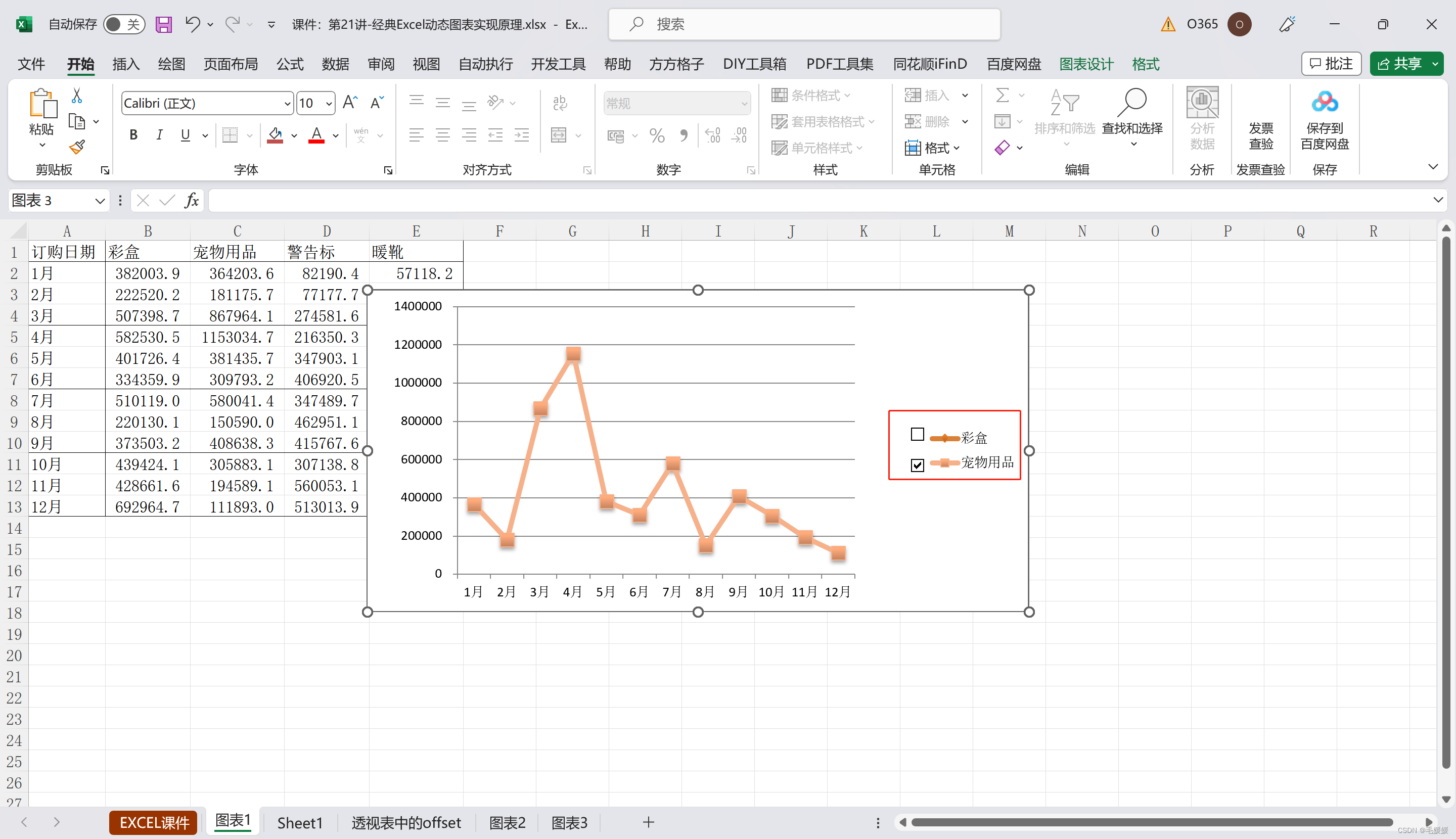Click the 套用表格格式 button
The image size is (1456, 839).
pyautogui.click(x=823, y=122)
